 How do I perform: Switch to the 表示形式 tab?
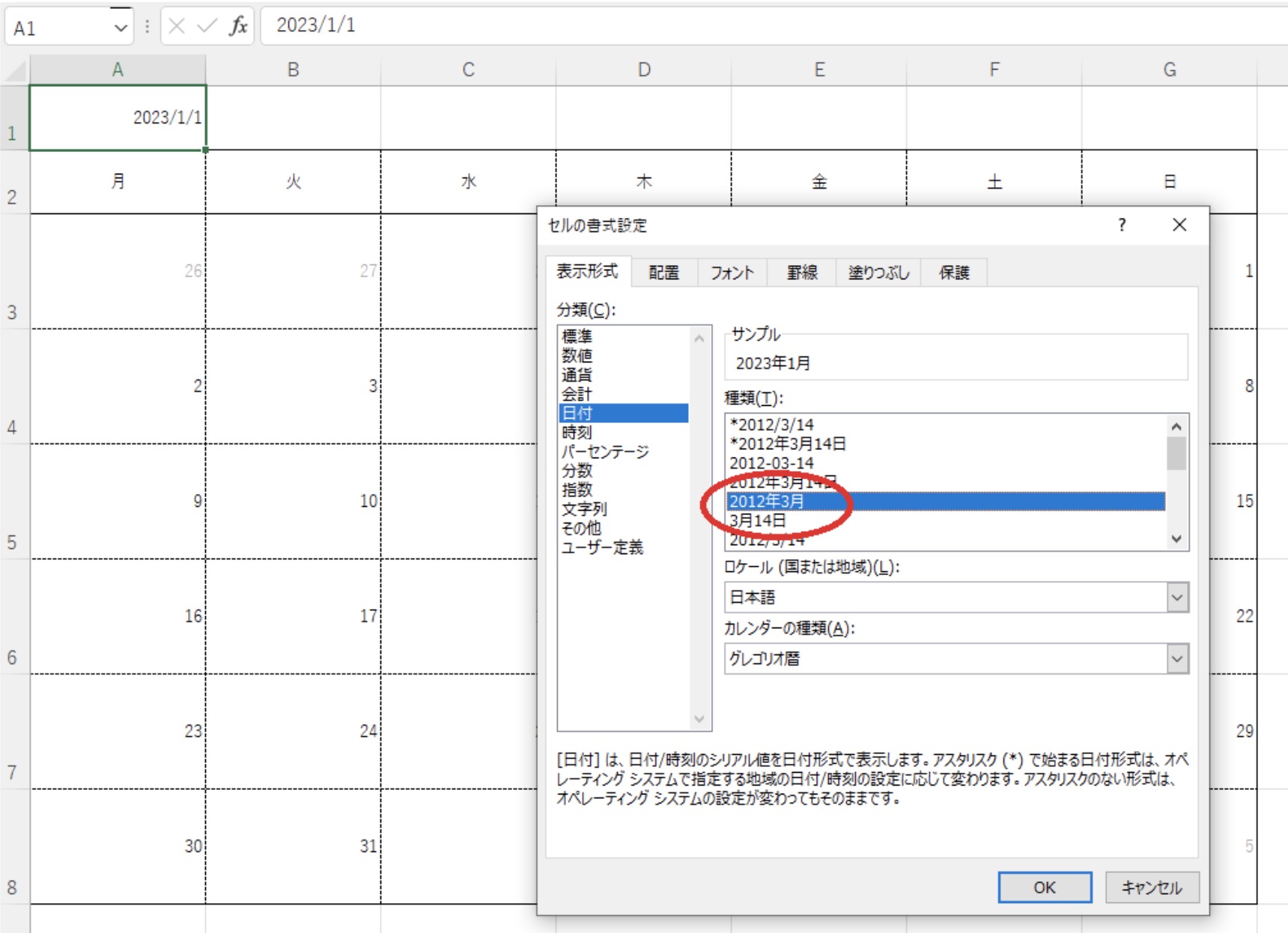(587, 271)
